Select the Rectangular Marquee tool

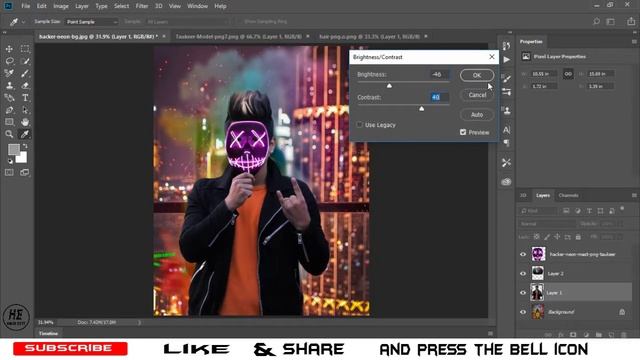(x=25, y=49)
